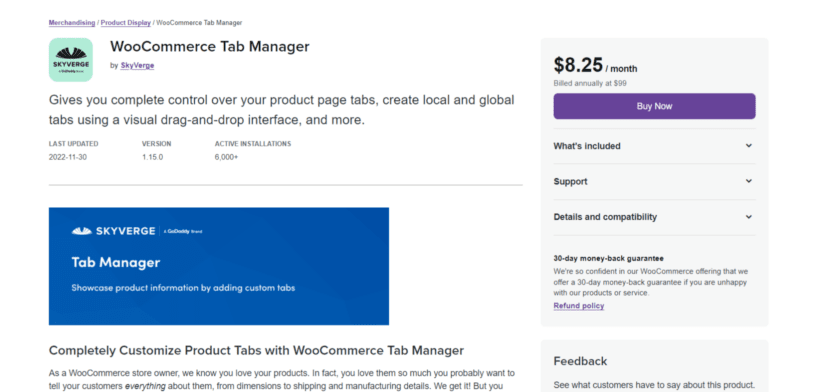Click the chevron icon beside What's included
820x392 pixels.
click(x=748, y=146)
